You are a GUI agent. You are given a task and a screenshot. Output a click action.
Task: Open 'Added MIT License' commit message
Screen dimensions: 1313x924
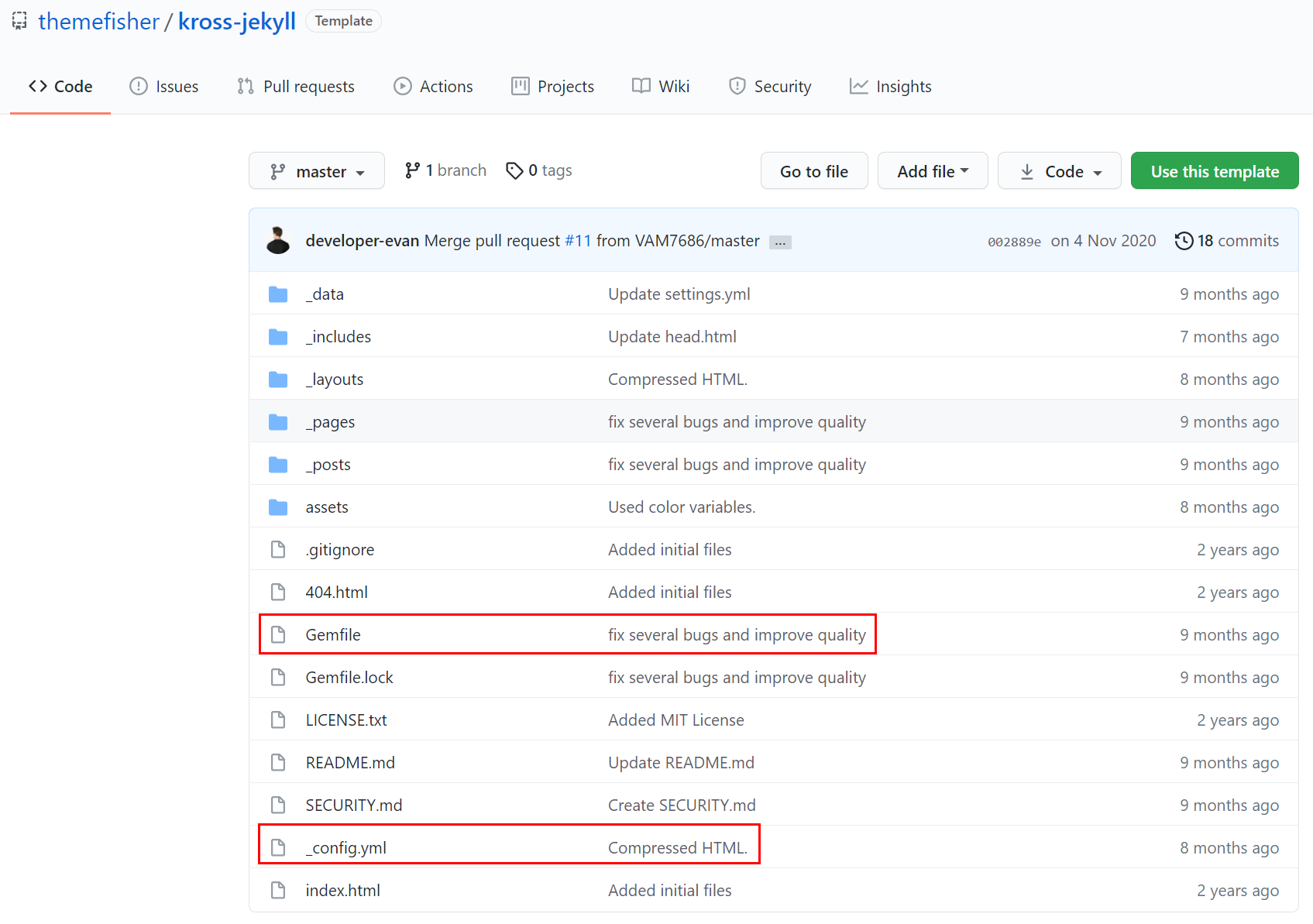[x=676, y=720]
